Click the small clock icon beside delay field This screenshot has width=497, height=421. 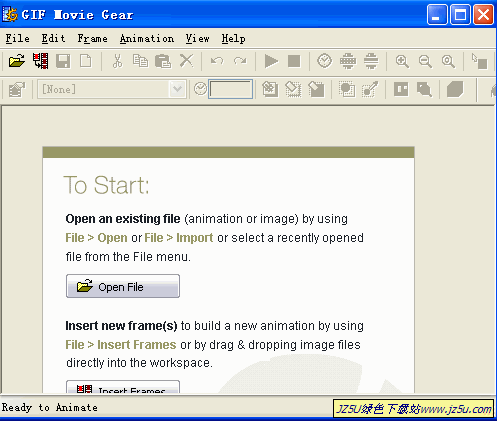click(200, 89)
